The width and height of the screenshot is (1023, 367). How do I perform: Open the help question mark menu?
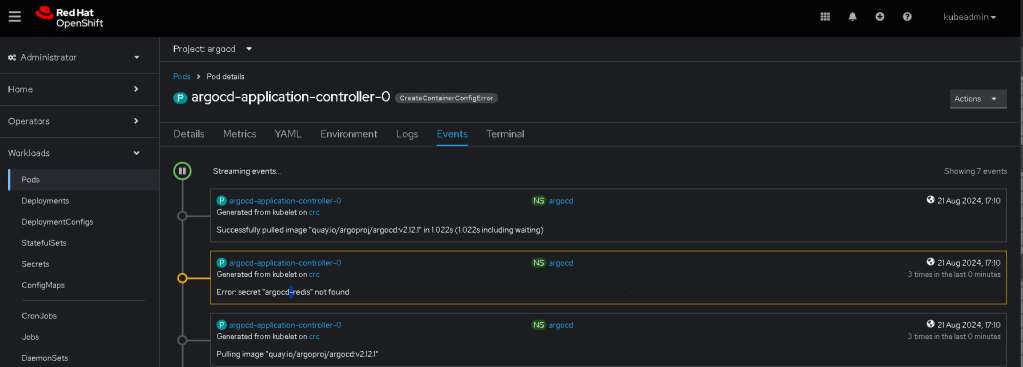907,17
